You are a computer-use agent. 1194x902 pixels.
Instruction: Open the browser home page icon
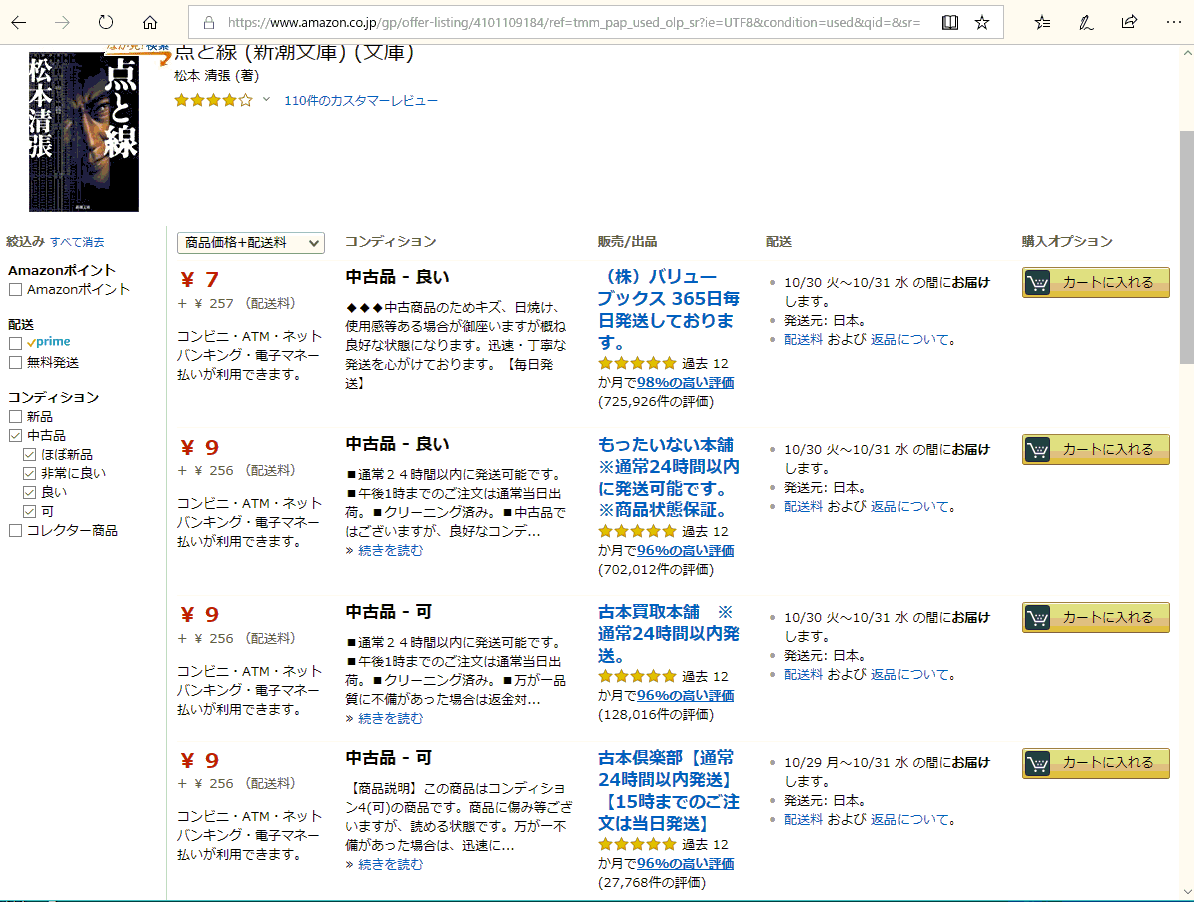(150, 22)
